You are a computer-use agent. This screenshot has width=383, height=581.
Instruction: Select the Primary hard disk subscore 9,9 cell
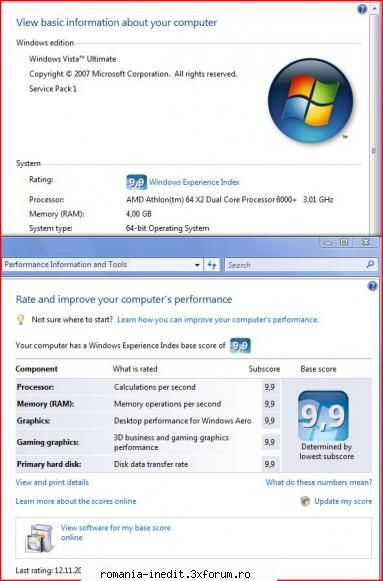pyautogui.click(x=270, y=464)
